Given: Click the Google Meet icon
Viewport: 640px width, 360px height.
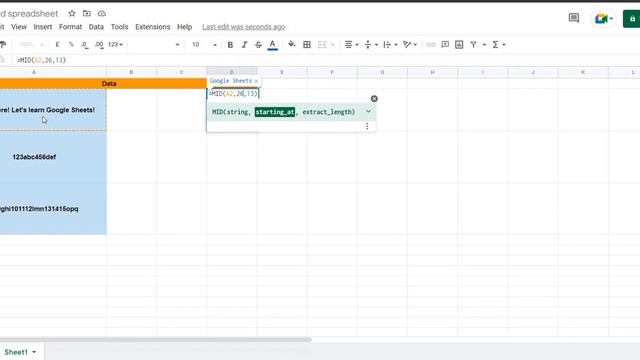Looking at the screenshot, I should (602, 19).
